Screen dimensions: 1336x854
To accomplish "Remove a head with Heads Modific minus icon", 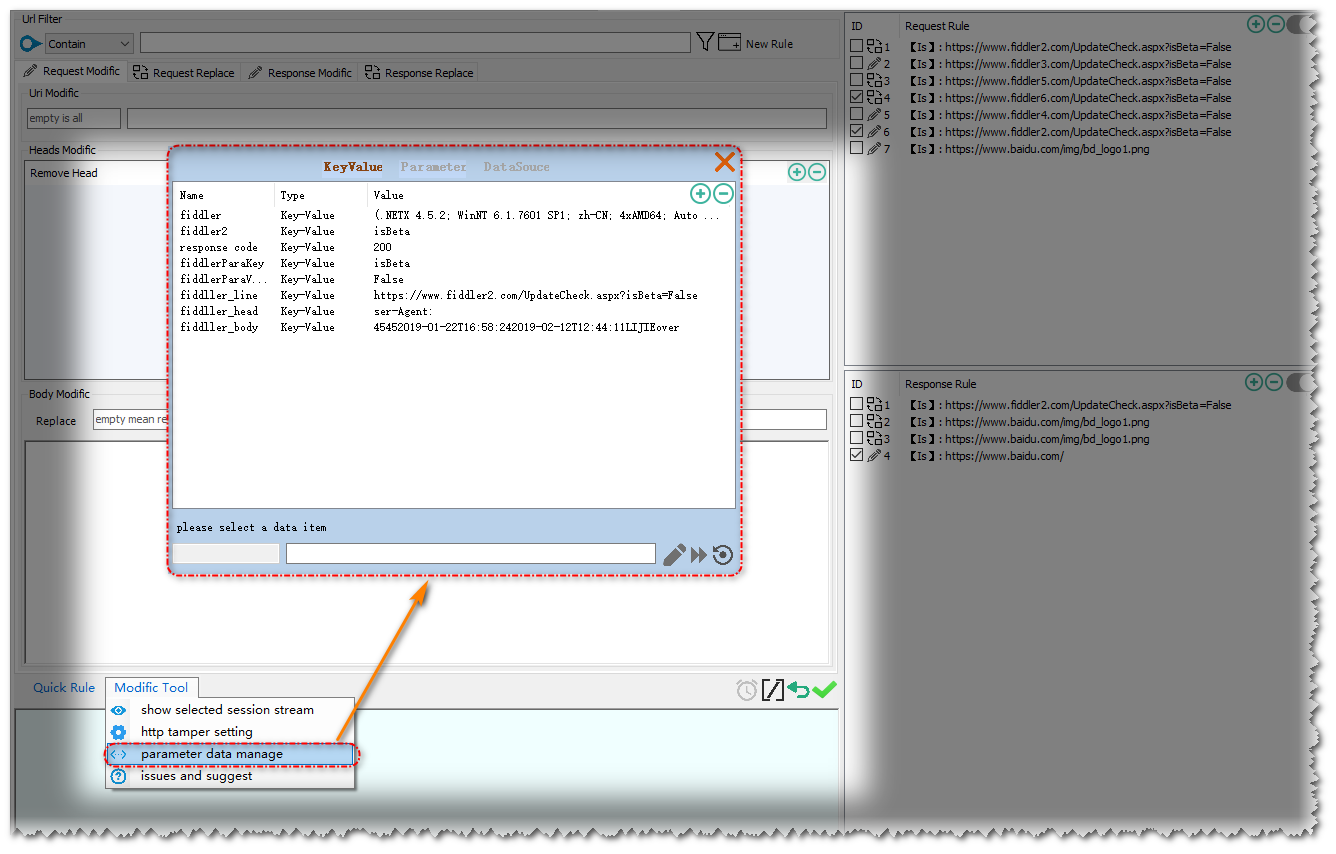I will click(817, 172).
